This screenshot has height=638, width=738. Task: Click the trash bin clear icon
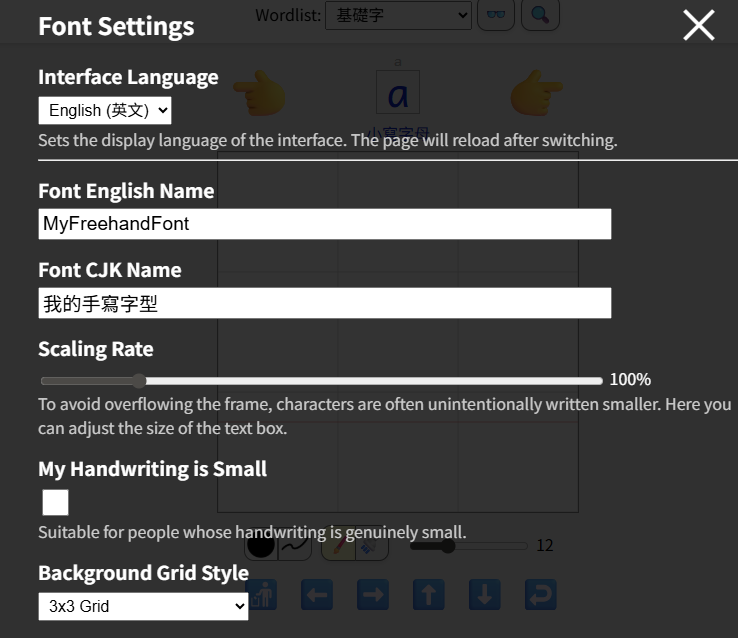point(262,595)
